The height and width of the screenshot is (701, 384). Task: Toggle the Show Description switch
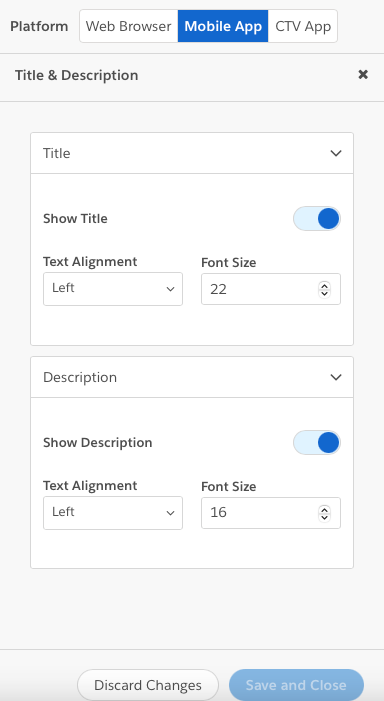tap(316, 443)
